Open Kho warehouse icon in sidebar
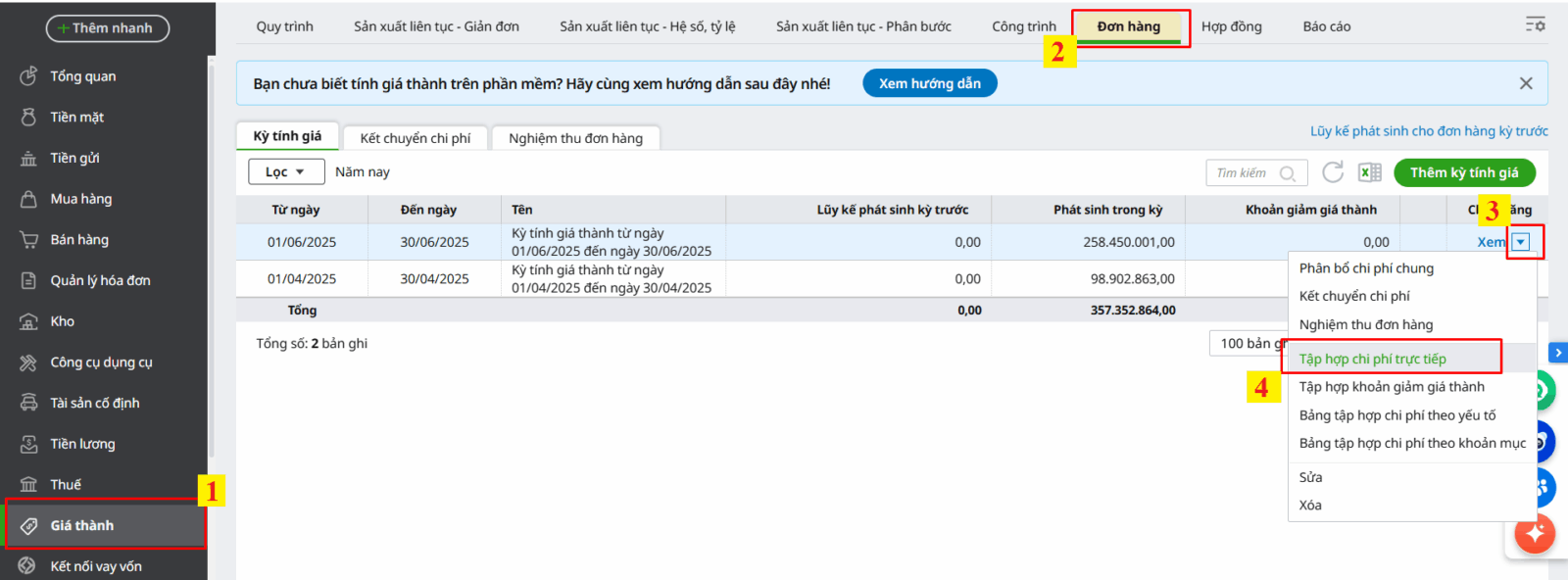 point(28,321)
